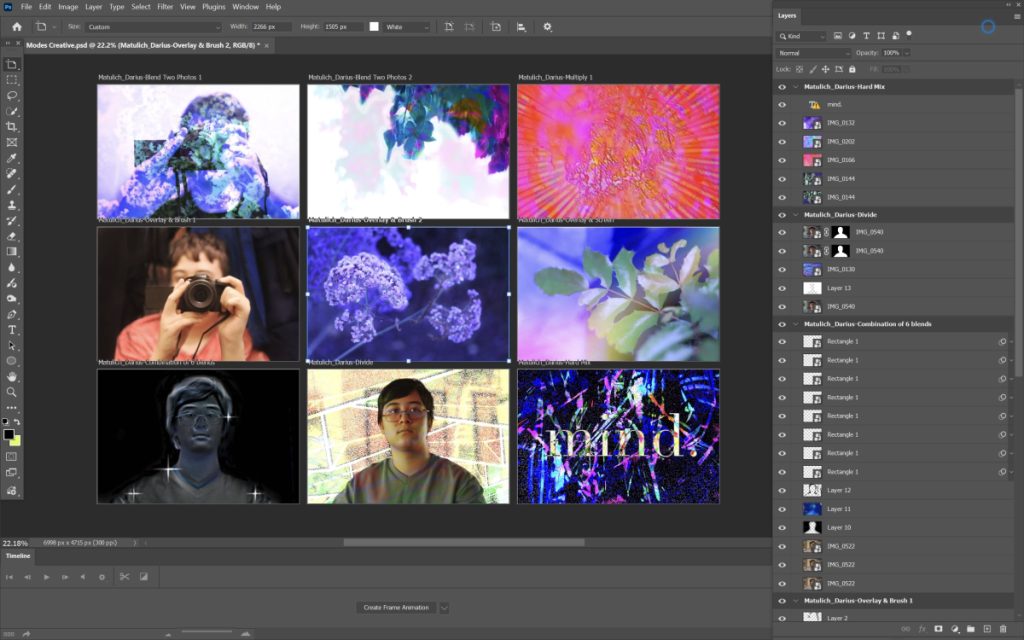
Task: Click the artboard Width input field
Action: 272,27
